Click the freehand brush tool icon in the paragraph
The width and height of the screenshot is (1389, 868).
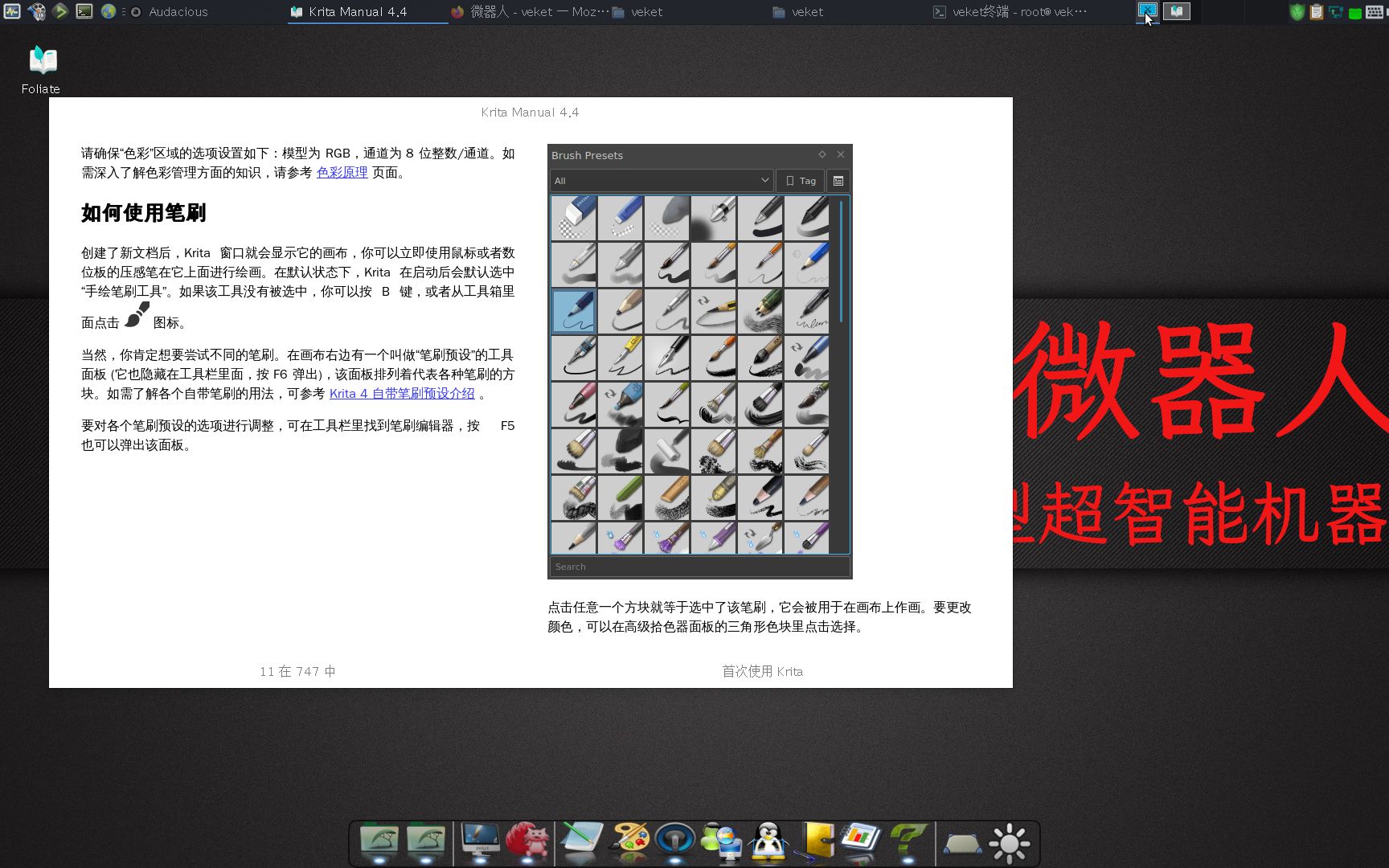tap(137, 315)
